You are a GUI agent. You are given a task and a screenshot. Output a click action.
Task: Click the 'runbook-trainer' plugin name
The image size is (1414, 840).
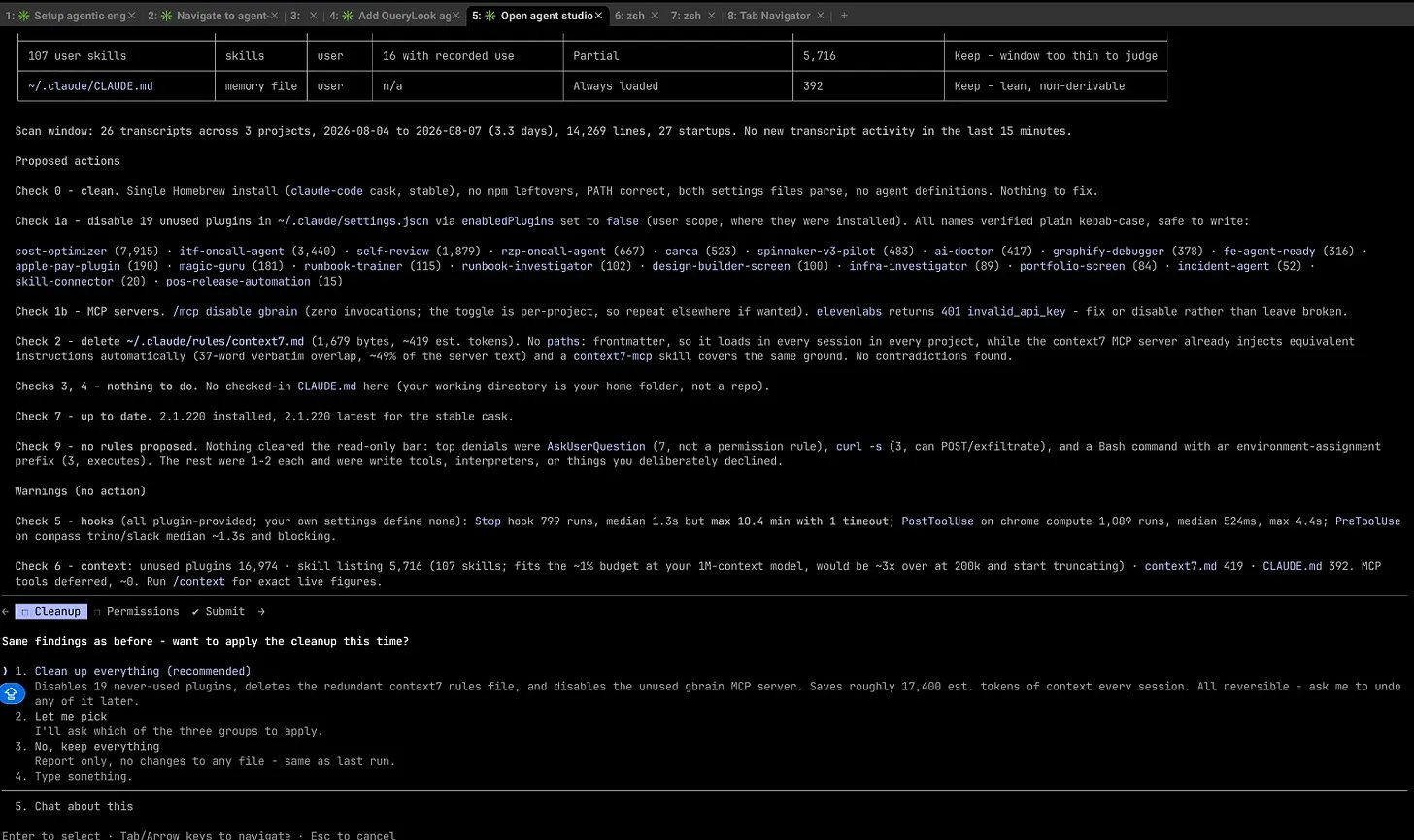354,266
